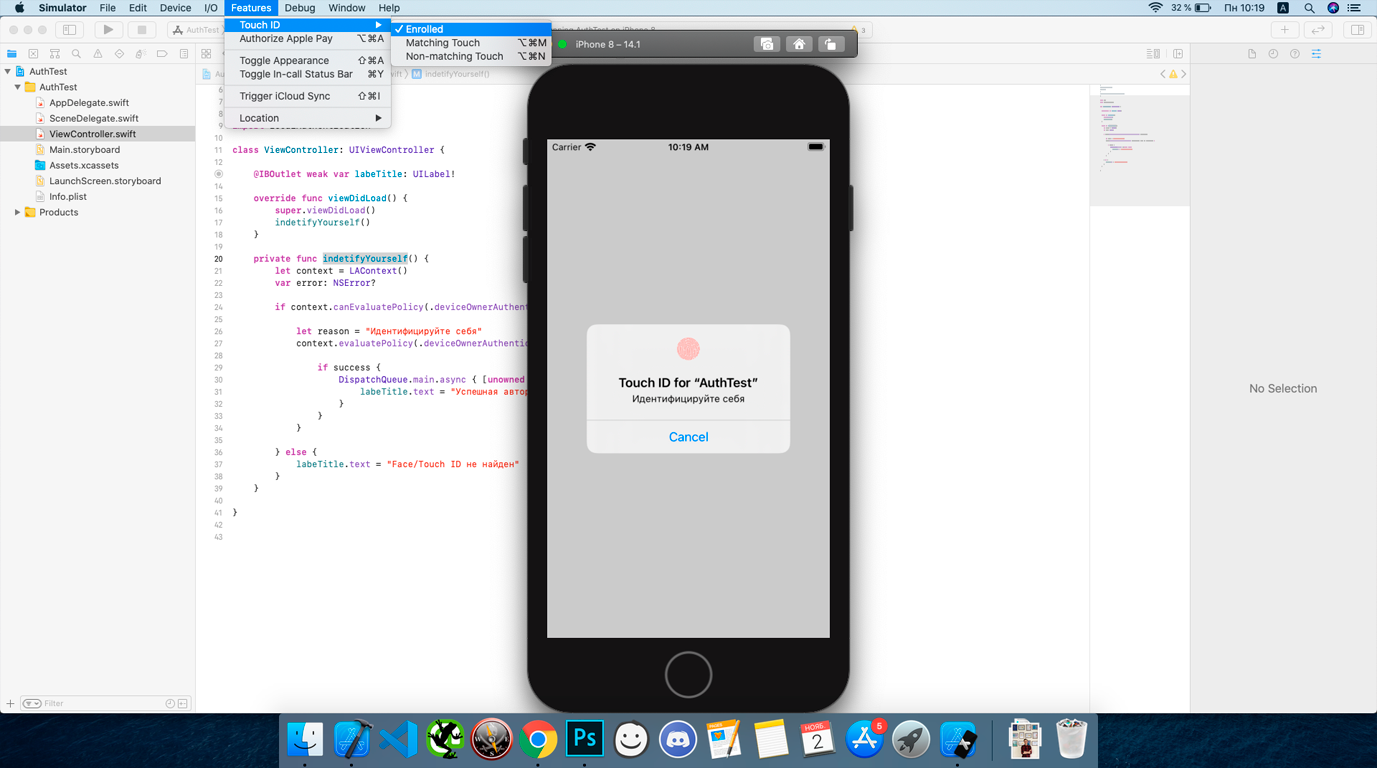Select Trigger iCloud Sync
The height and width of the screenshot is (768, 1377).
308,96
